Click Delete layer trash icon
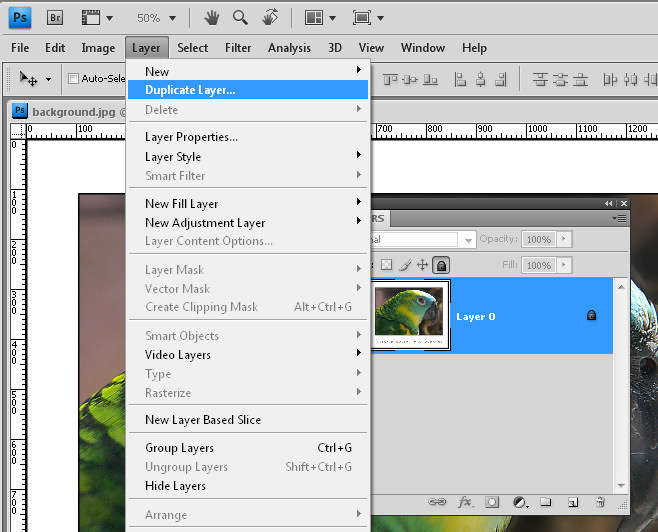Image resolution: width=658 pixels, height=532 pixels. point(601,502)
